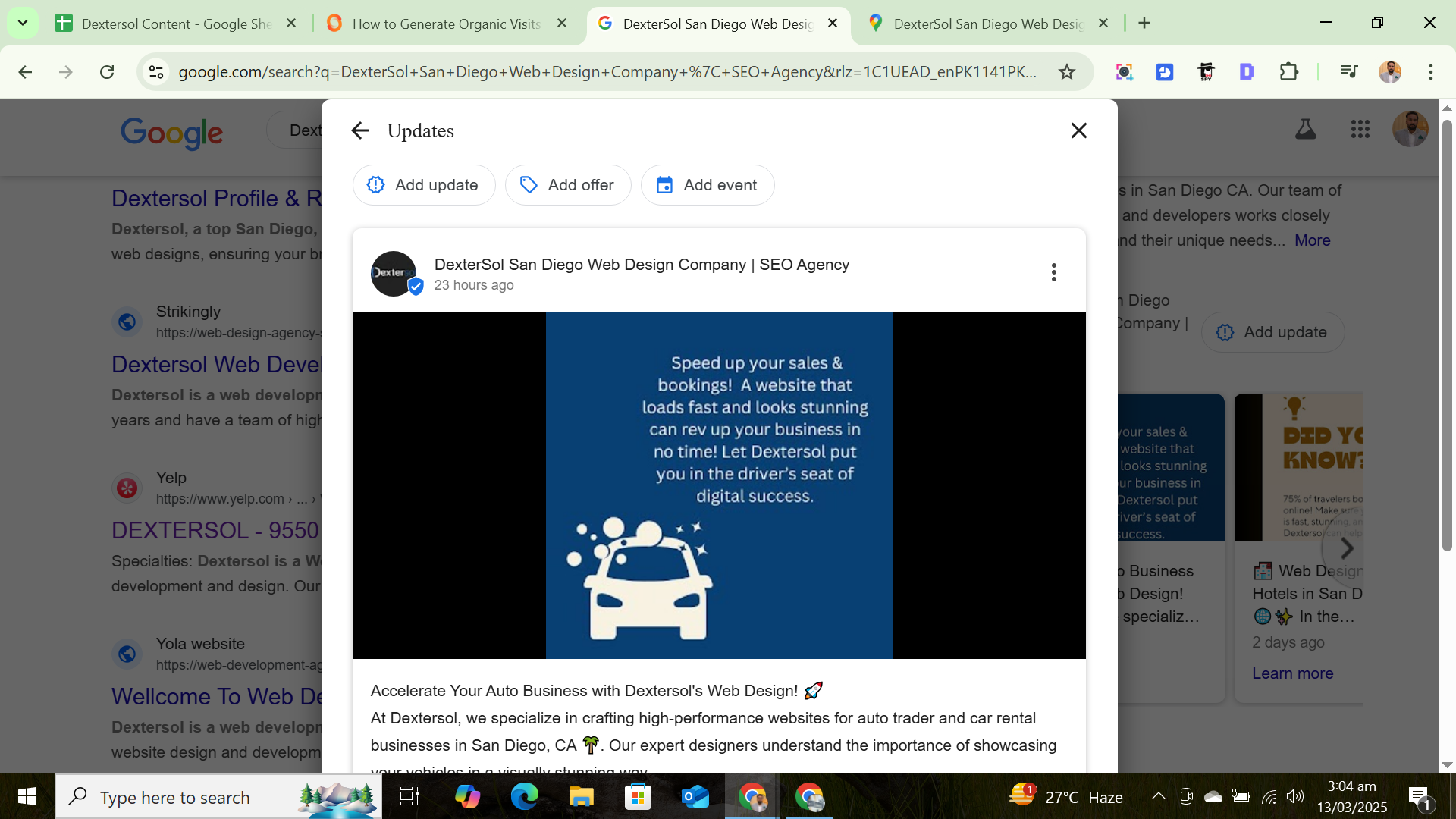Click the Add update button in dialog
Image resolution: width=1456 pixels, height=819 pixels.
click(x=423, y=185)
